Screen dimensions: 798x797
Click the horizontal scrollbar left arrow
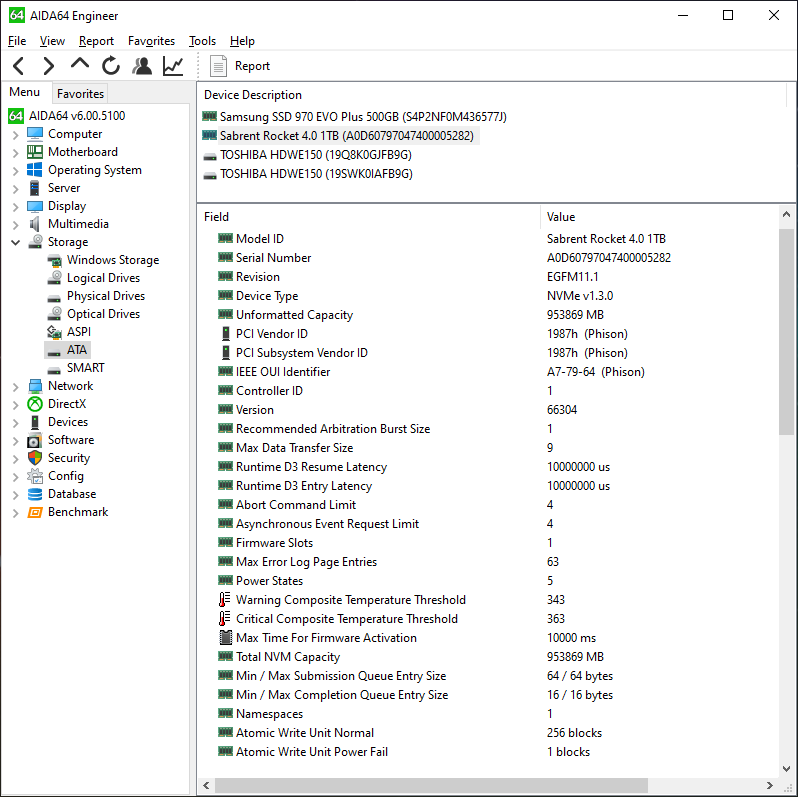click(206, 785)
